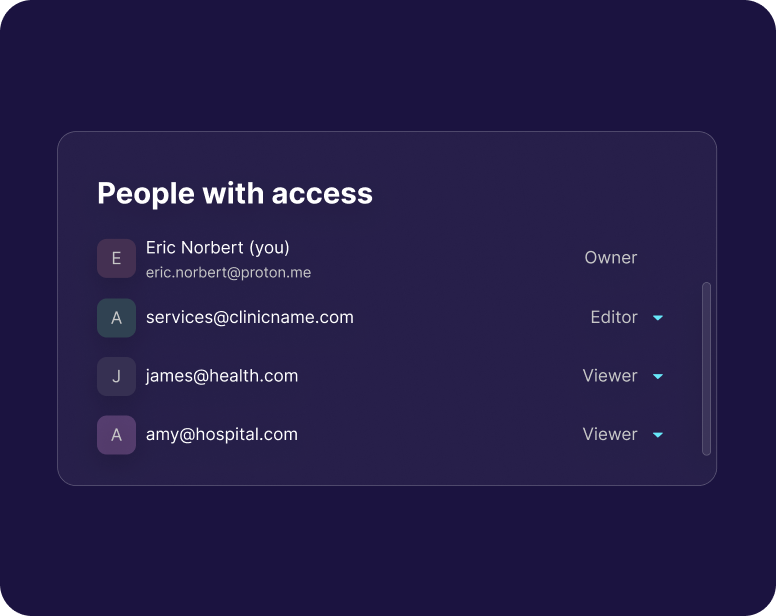The height and width of the screenshot is (616, 776).
Task: Click empty space below amy@hospital.com in the dialog
Action: click(380, 470)
